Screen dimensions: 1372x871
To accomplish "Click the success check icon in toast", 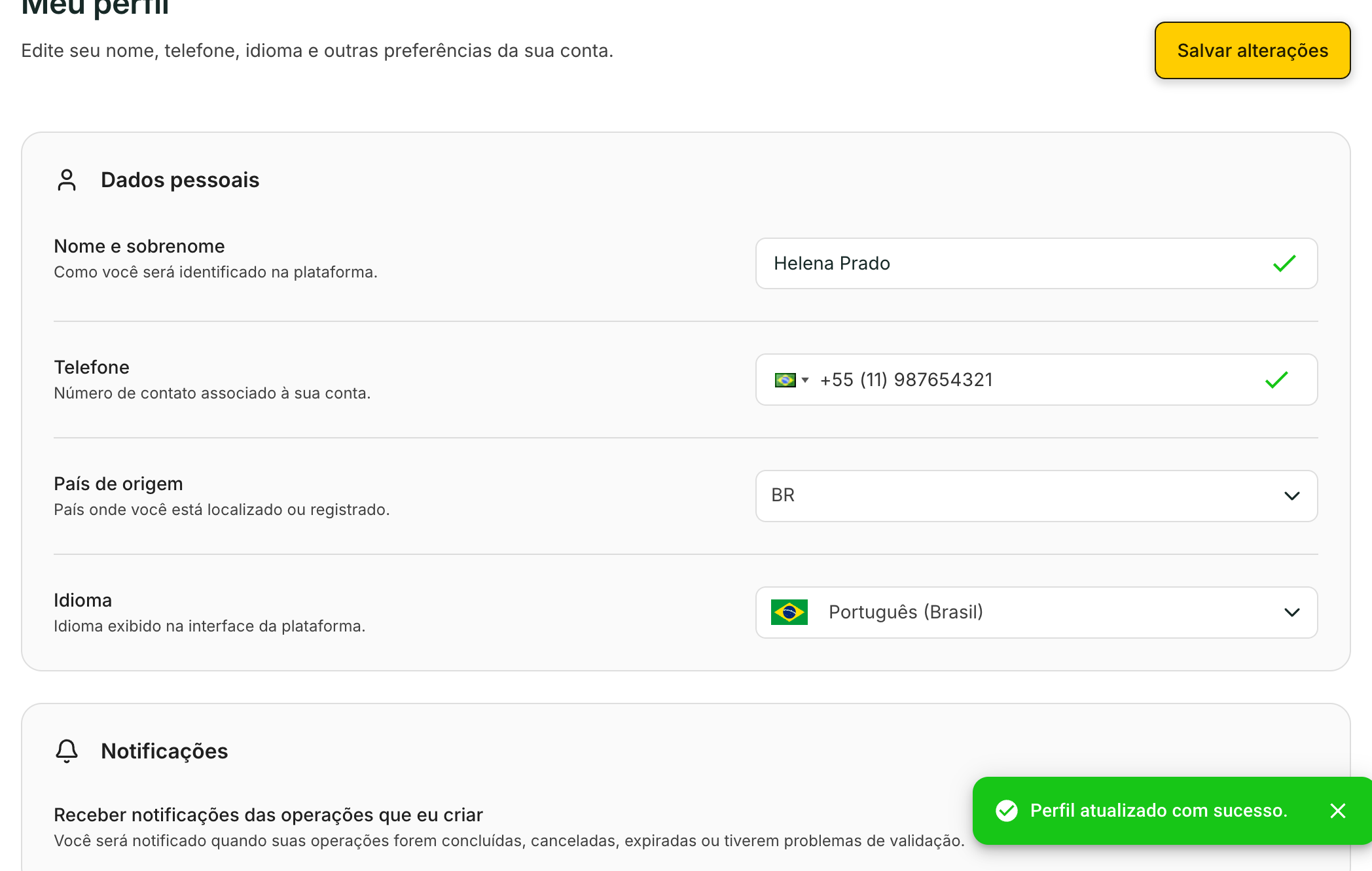I will pos(1007,811).
